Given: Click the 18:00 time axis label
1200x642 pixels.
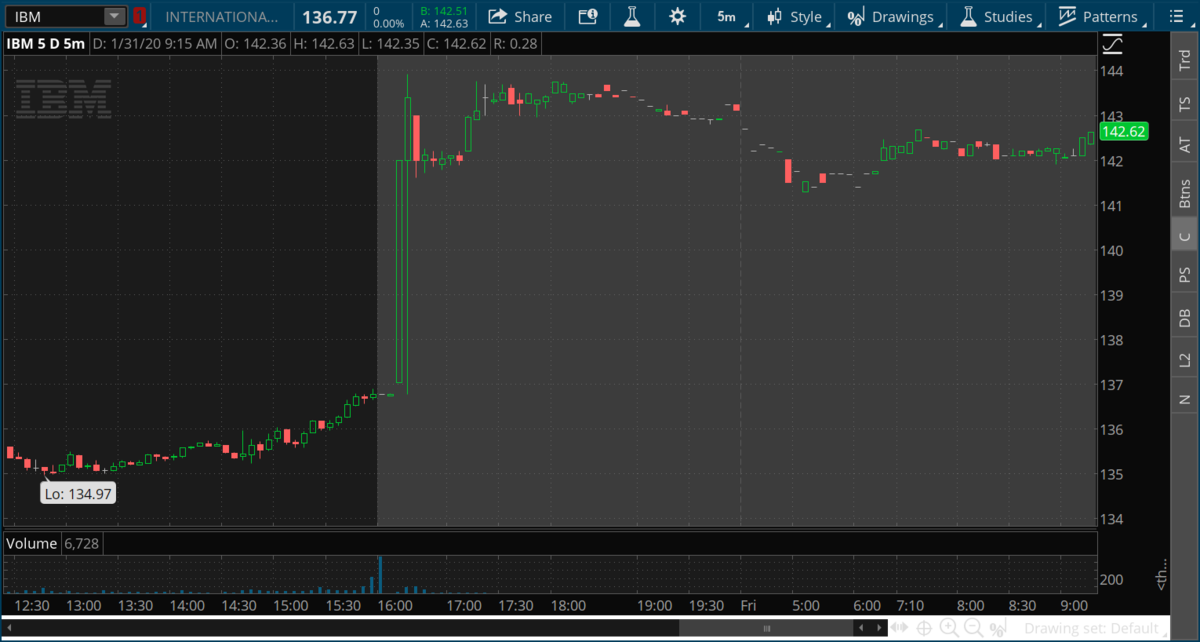Looking at the screenshot, I should coord(568,606).
